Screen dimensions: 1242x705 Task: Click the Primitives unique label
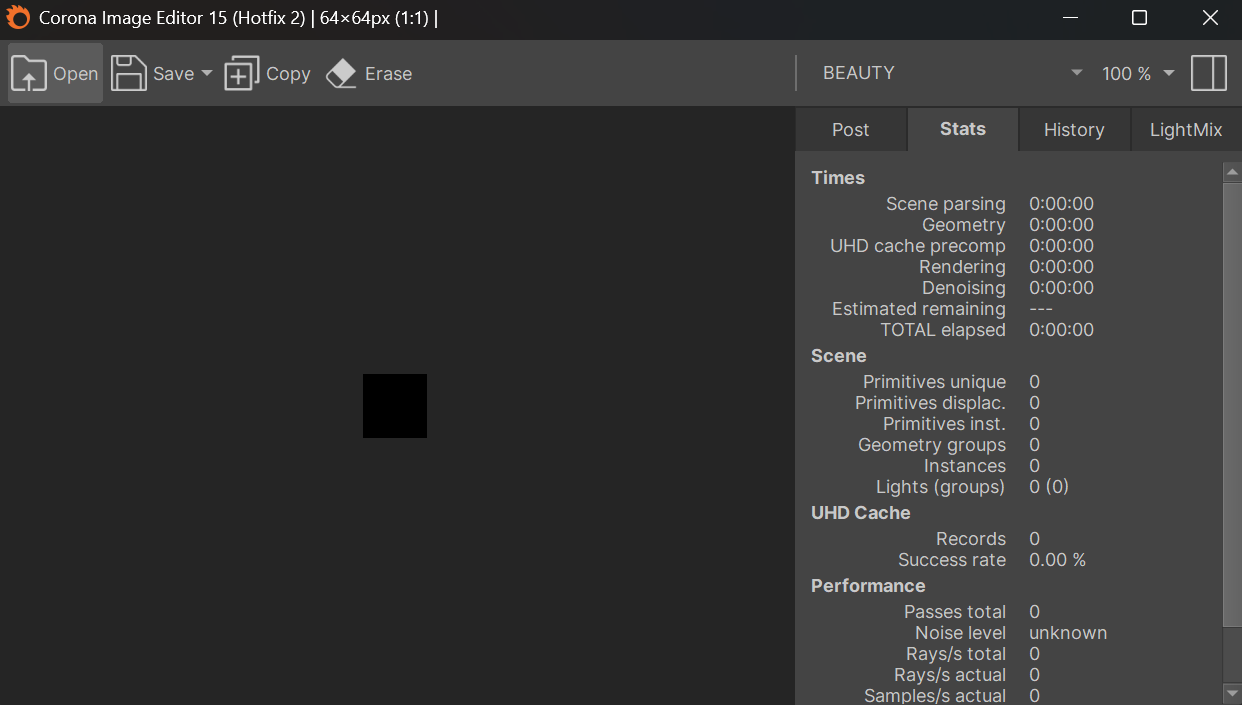(935, 382)
